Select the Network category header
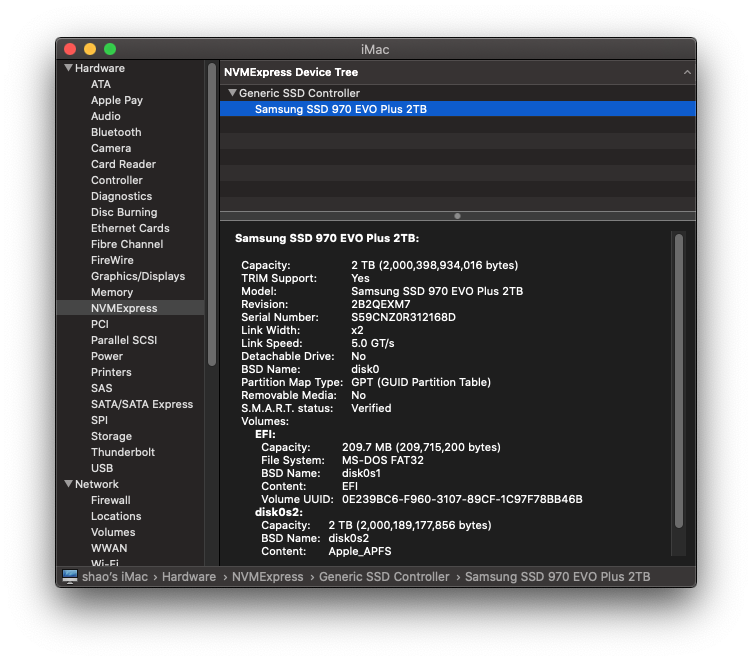Screen dimensions: 752x661 [96, 484]
